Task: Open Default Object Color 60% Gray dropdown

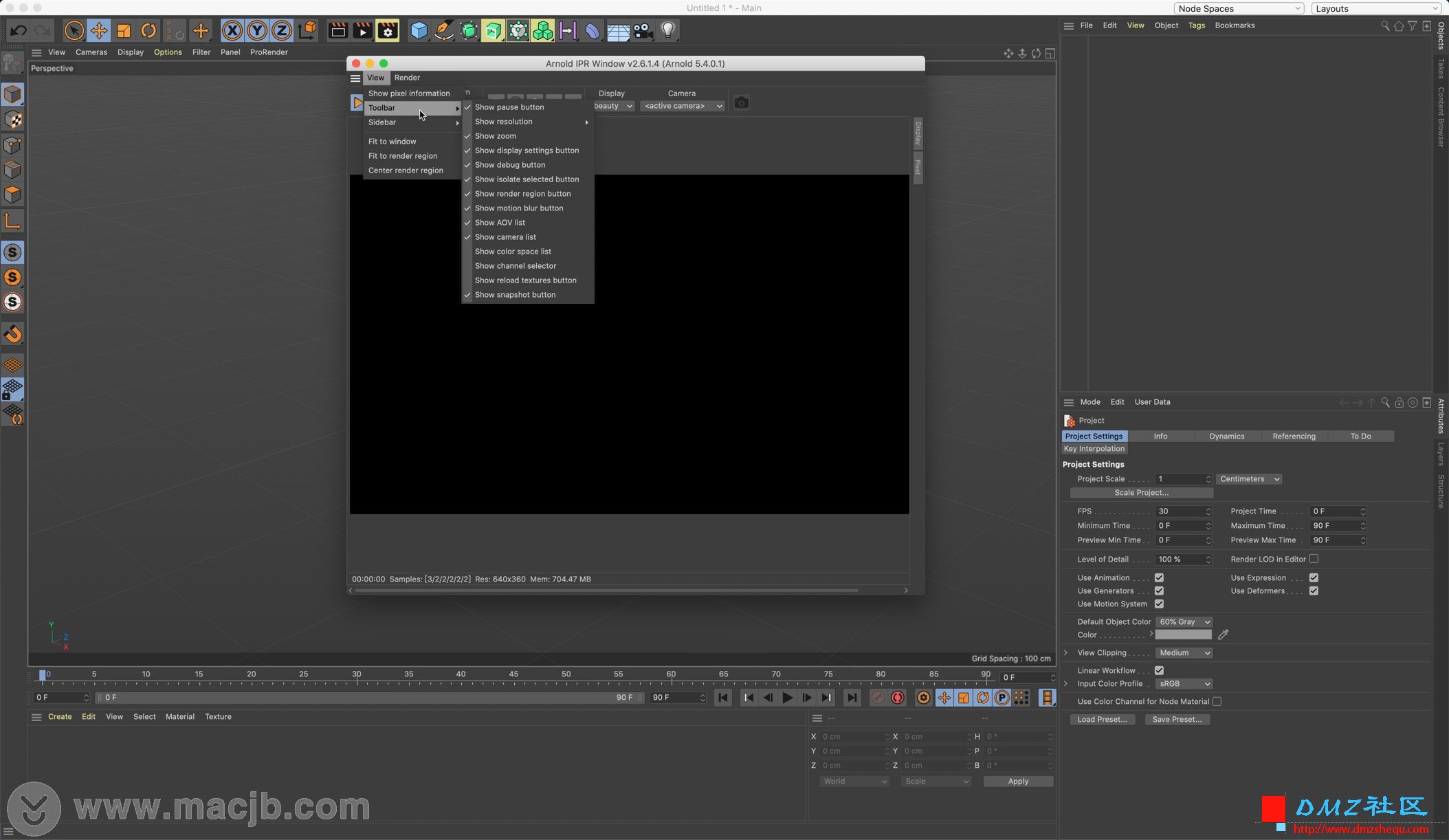Action: coord(1184,622)
